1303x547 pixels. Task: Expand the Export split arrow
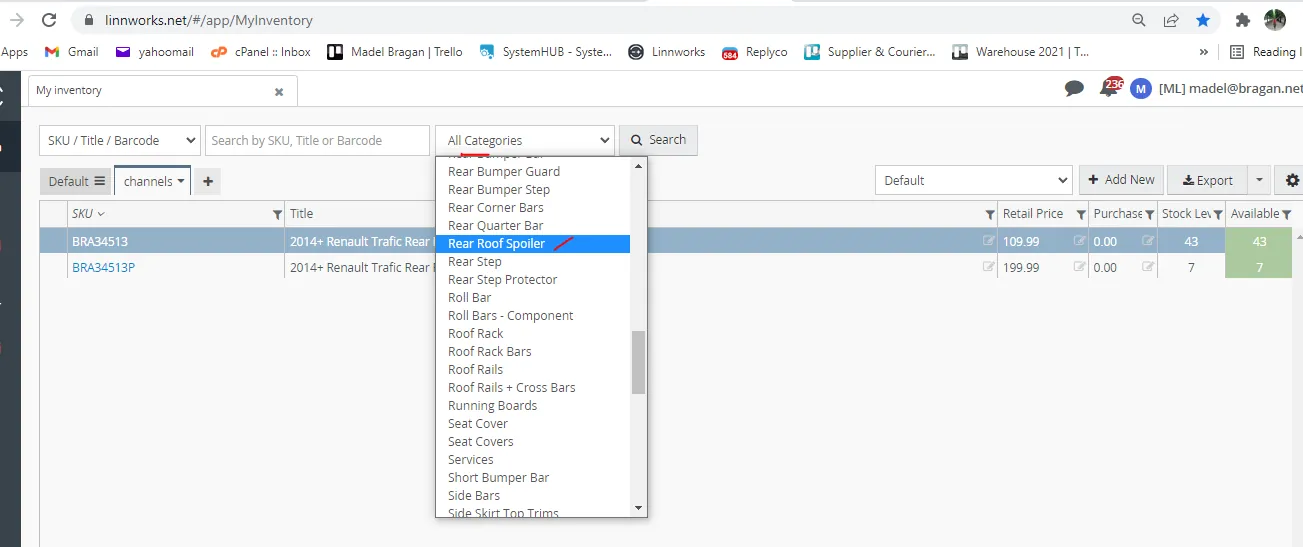(x=1260, y=180)
